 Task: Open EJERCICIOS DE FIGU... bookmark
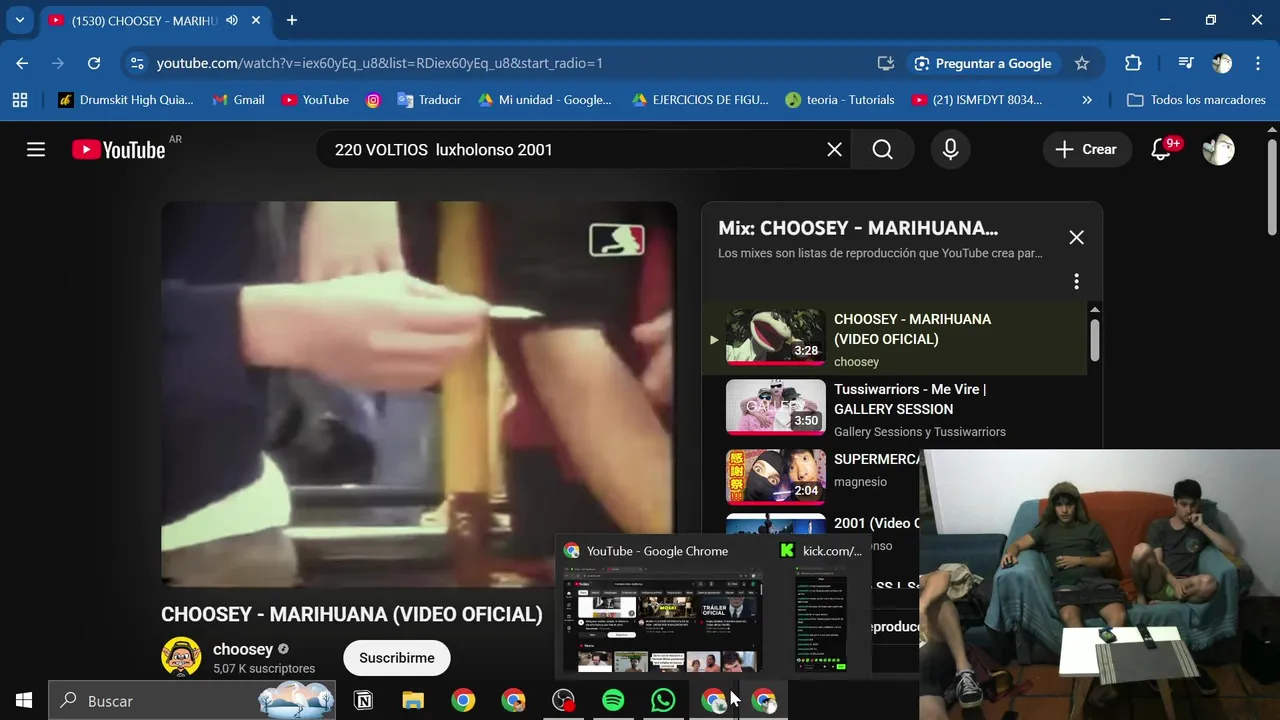click(x=700, y=100)
